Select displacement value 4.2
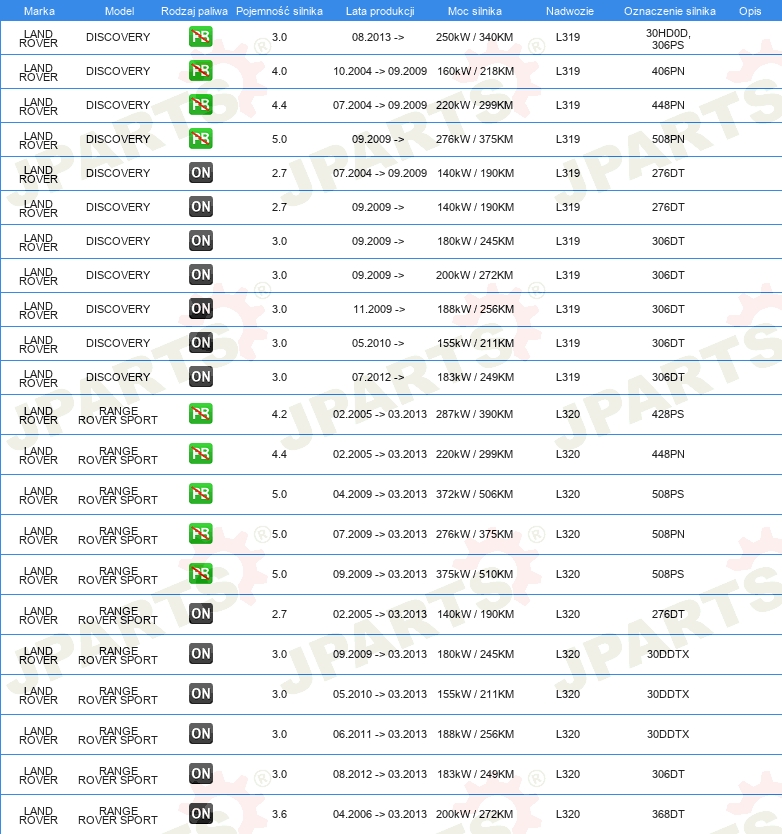Screen dimensions: 782x834 (x=279, y=414)
